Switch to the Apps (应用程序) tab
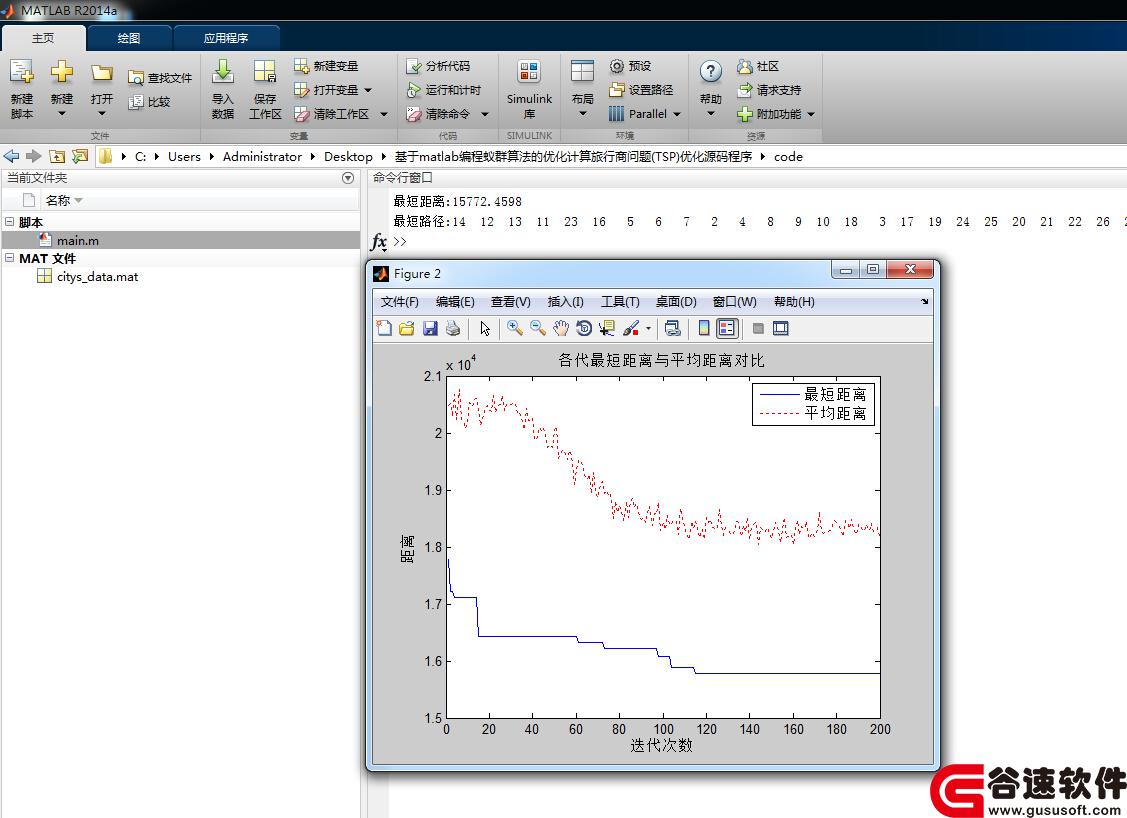Screen dimensions: 1127x818 pos(226,38)
